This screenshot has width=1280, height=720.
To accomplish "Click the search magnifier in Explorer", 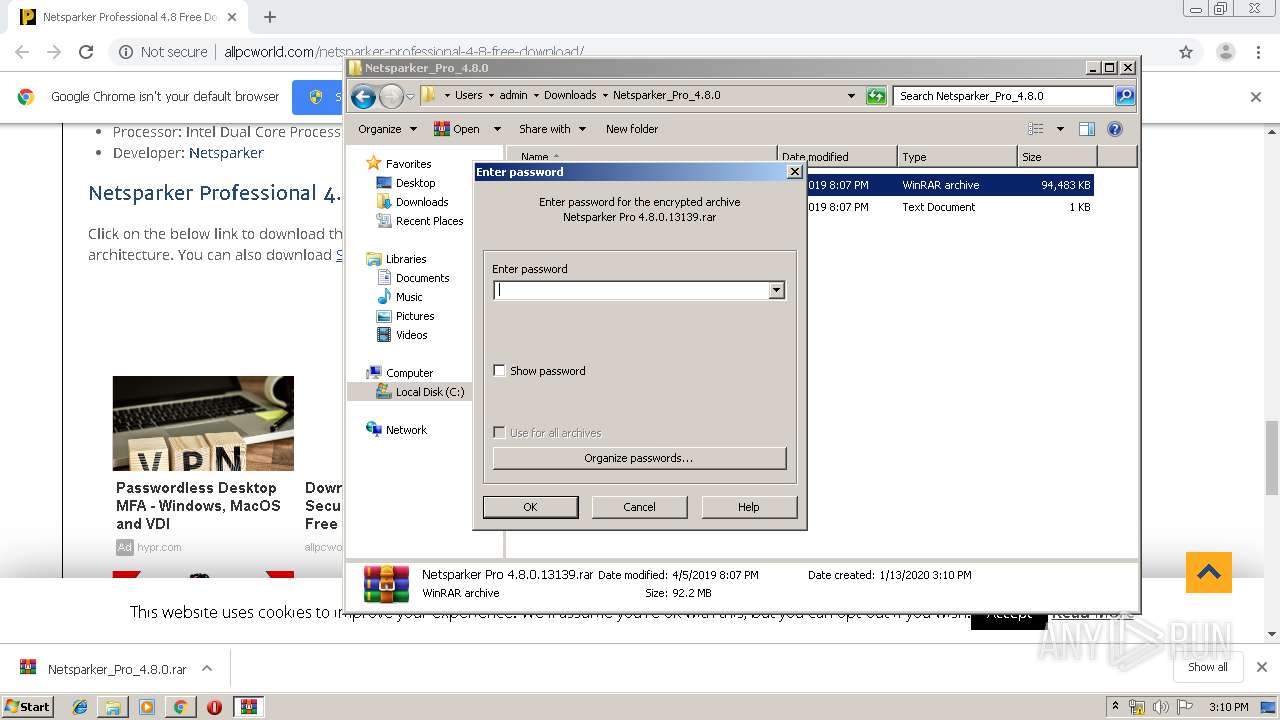I will (1125, 96).
